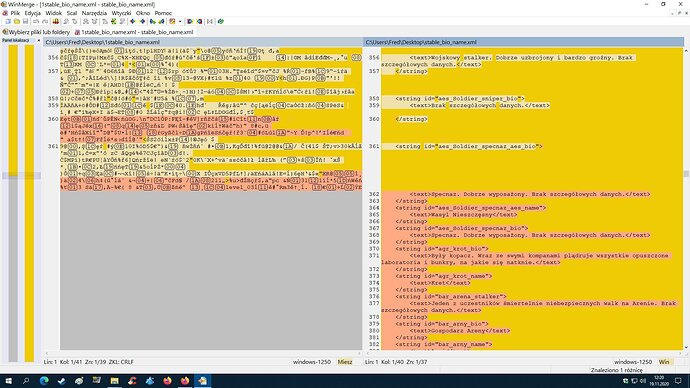The width and height of the screenshot is (690, 388).
Task: Open the dropdown arrow beside Options icon
Action: 180,21
